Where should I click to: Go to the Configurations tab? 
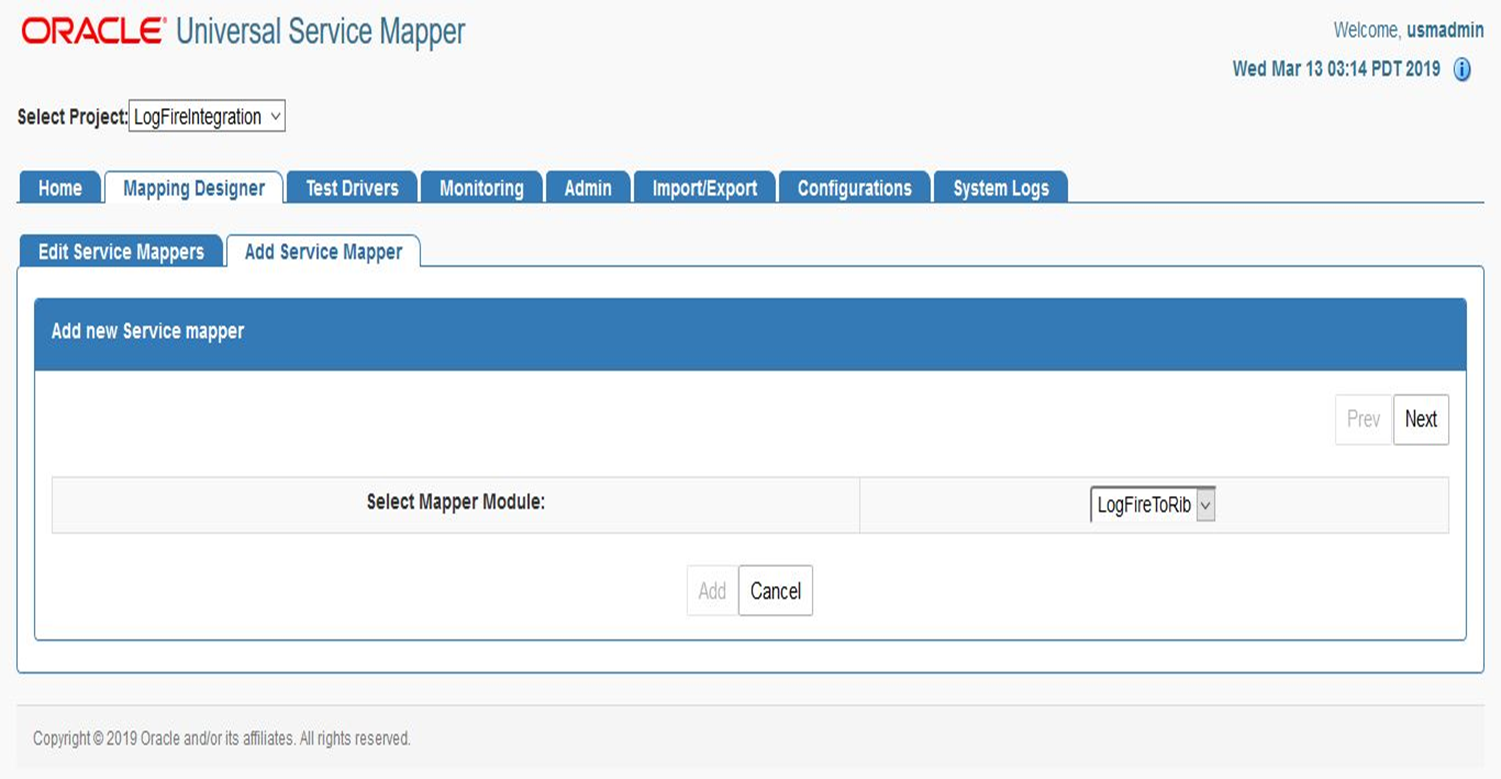pos(855,188)
